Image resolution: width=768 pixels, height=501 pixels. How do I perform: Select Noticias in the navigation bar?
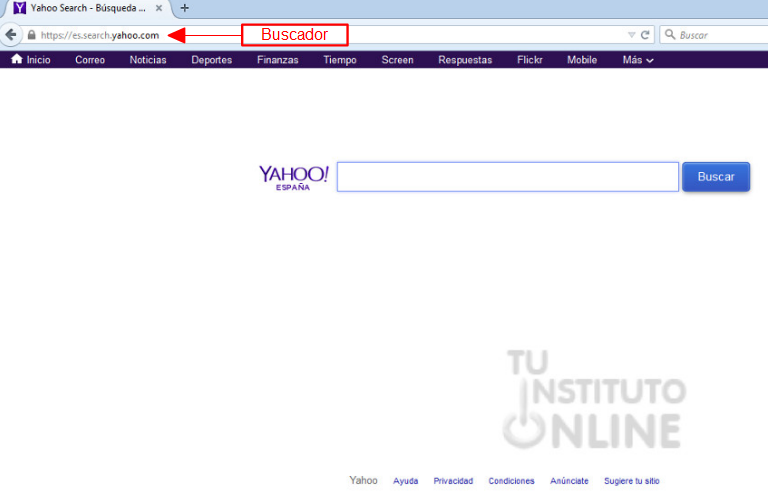[x=148, y=60]
